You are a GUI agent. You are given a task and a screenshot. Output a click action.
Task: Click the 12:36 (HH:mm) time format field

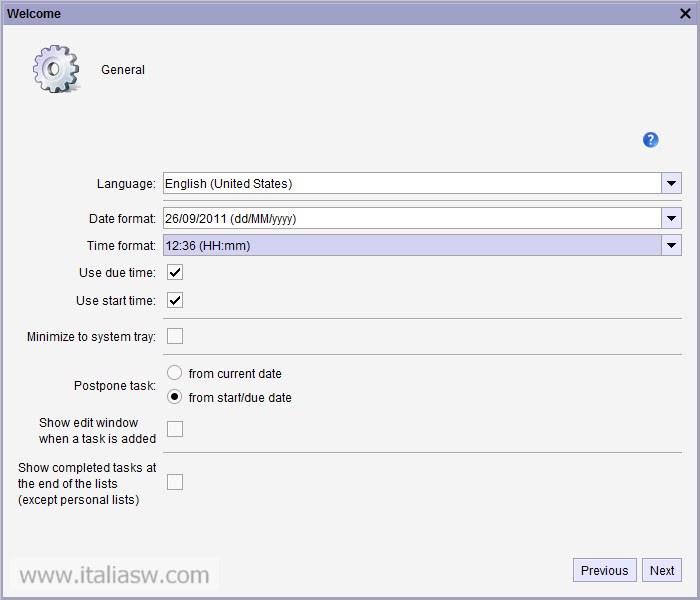pyautogui.click(x=410, y=246)
